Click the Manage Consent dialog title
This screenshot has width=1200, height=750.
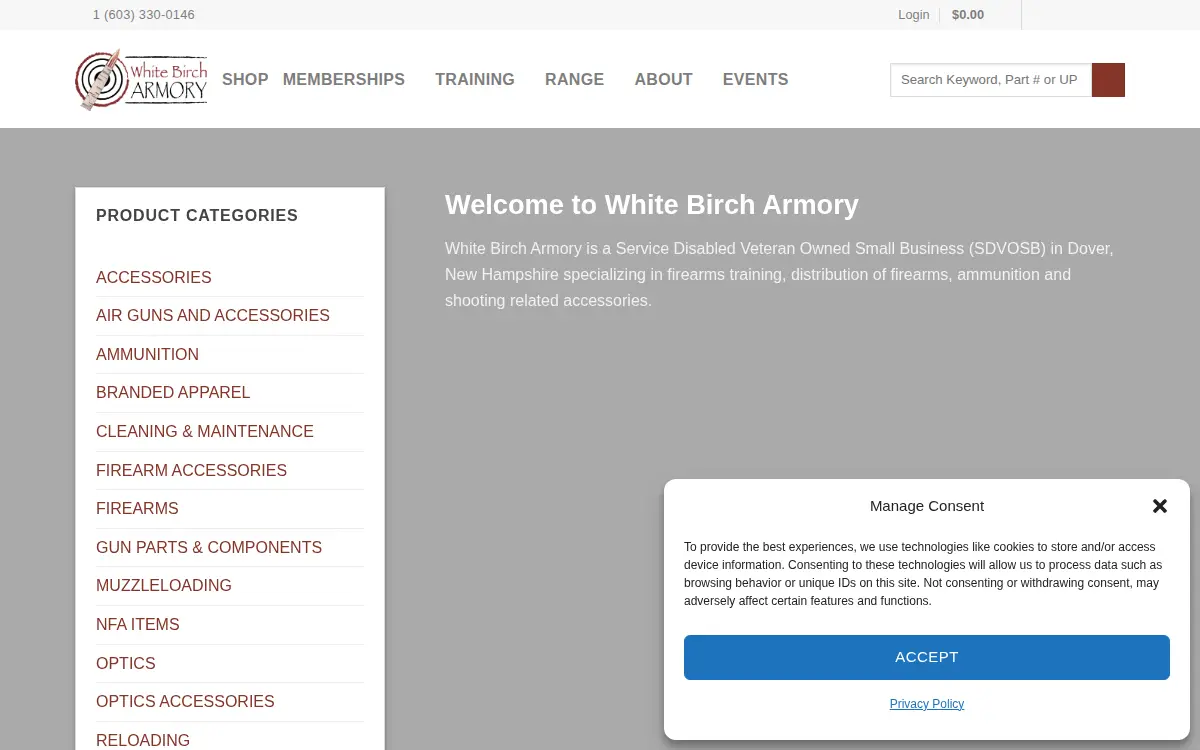pos(927,506)
